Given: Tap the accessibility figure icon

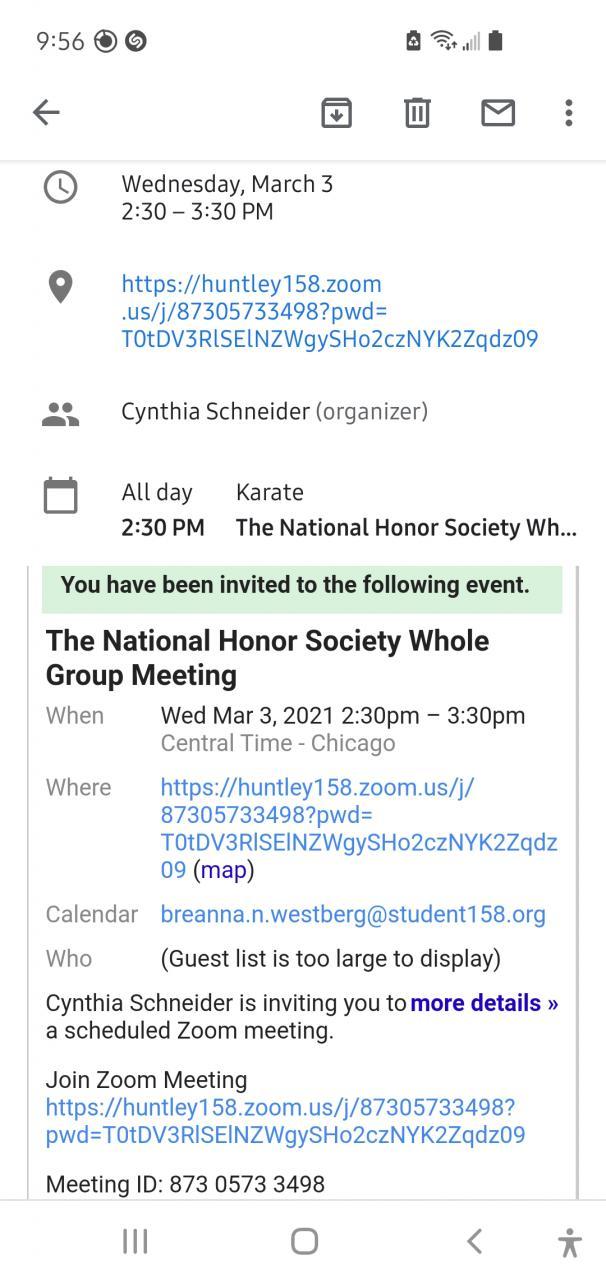Looking at the screenshot, I should (569, 1242).
